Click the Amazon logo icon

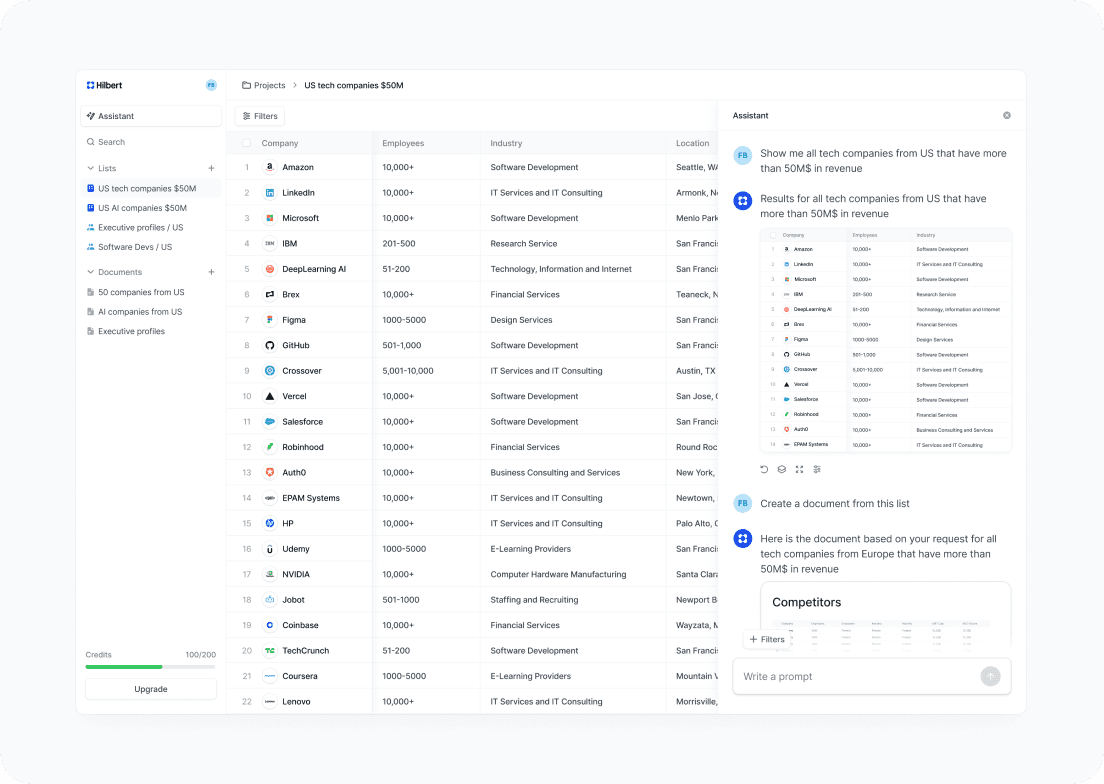[x=270, y=167]
